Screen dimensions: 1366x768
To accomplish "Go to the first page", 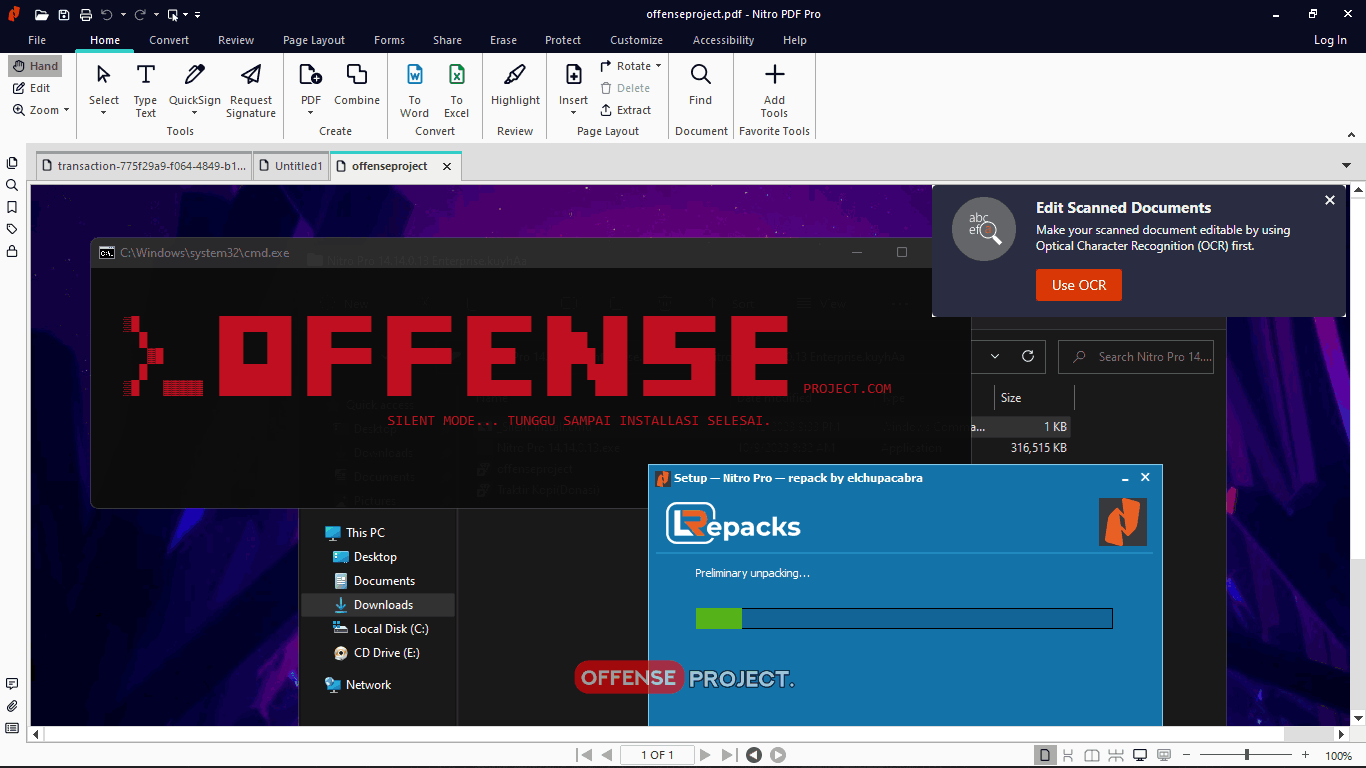I will coord(584,755).
